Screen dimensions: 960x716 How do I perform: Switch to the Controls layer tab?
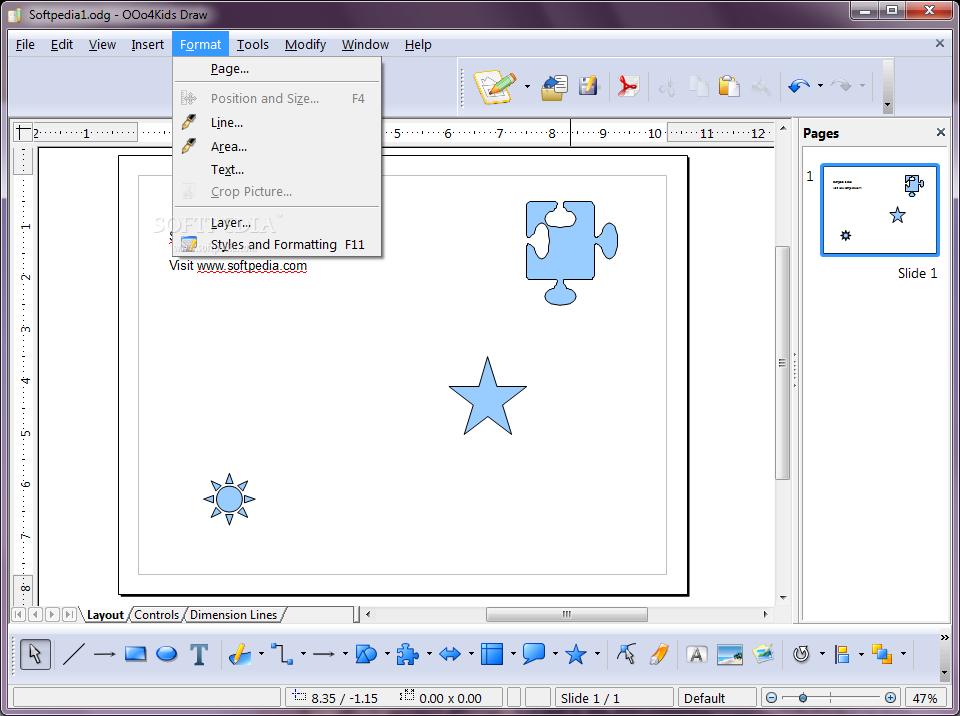click(157, 615)
